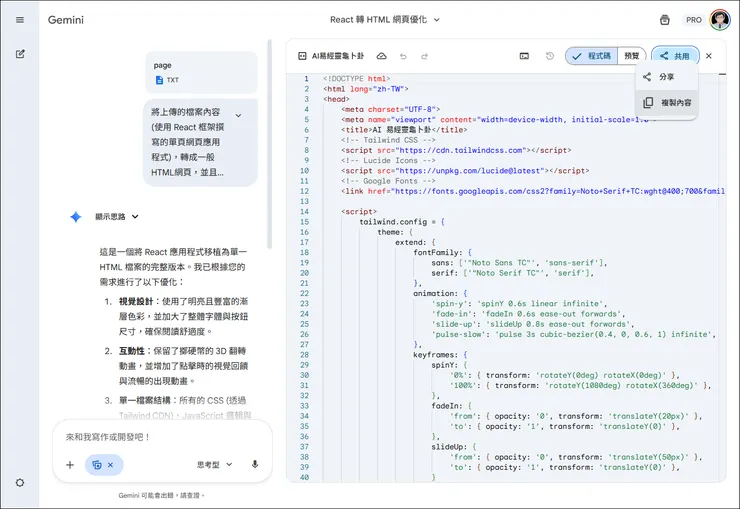Open the uploaded page TXT file chip
This screenshot has height=509, width=740.
tap(202, 72)
